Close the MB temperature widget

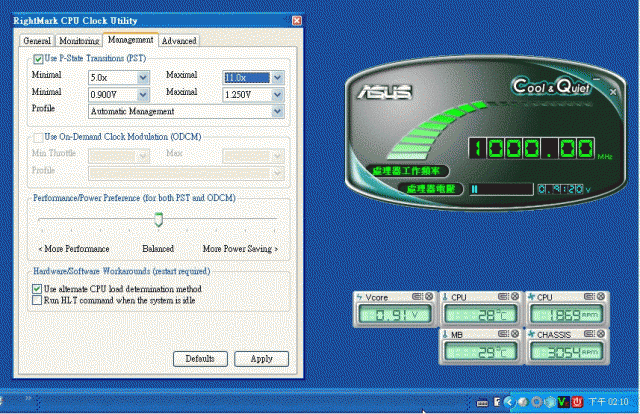(x=515, y=334)
